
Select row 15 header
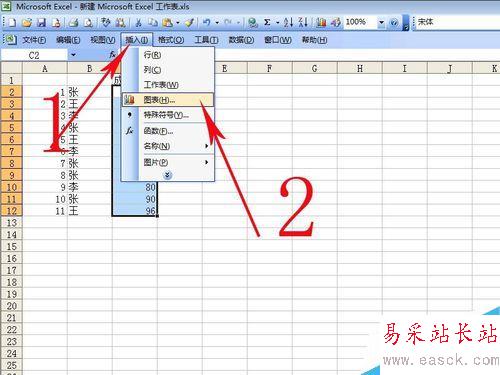coord(11,247)
